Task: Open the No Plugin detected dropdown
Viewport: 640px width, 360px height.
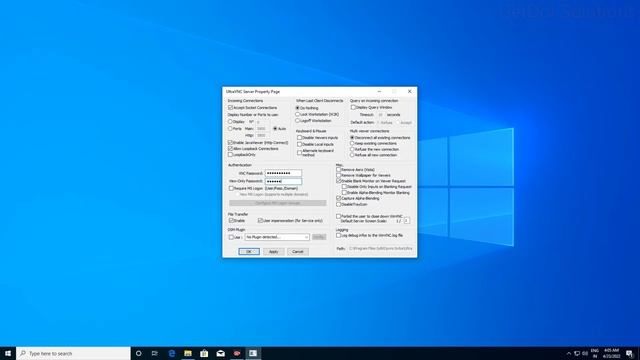Action: (277, 237)
